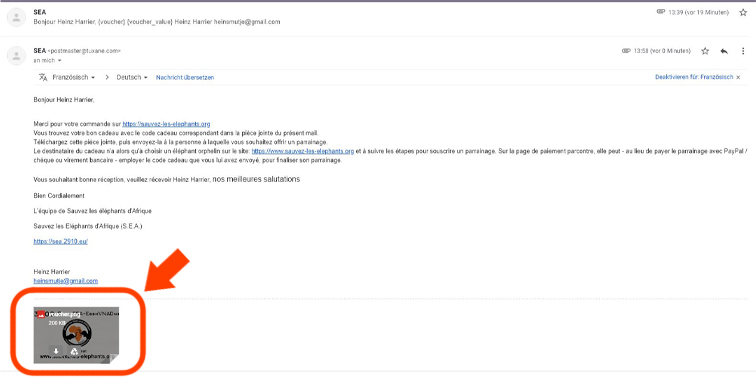Open the https://www.sauvez-les-elephants.org link
Viewport: 756px width, 377px height.
[303, 151]
